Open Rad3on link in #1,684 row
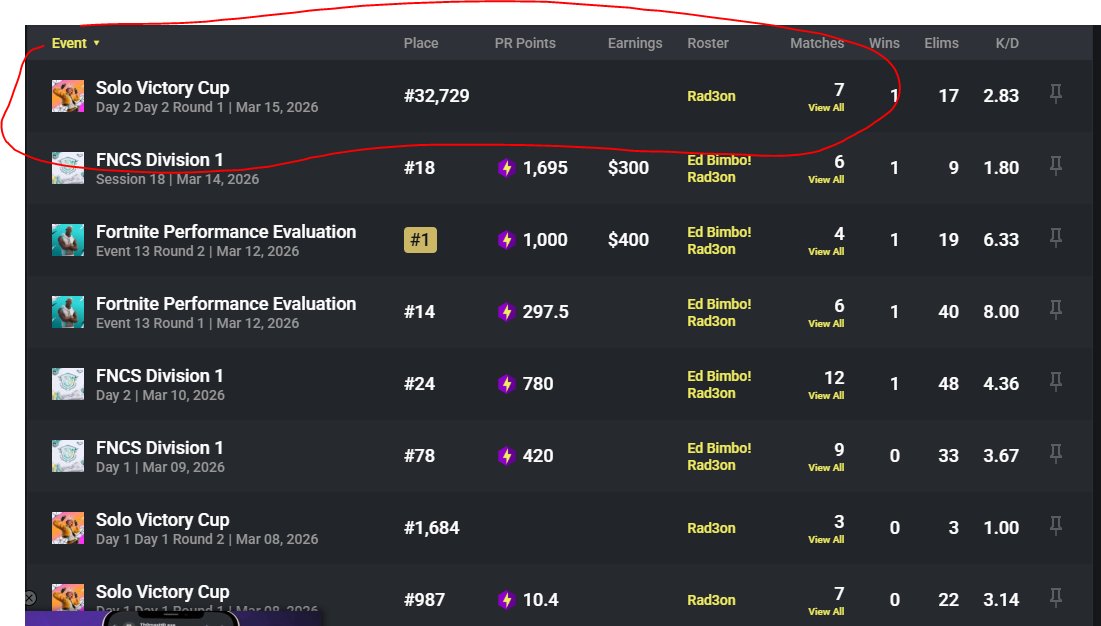The height and width of the screenshot is (626, 1101). 711,528
